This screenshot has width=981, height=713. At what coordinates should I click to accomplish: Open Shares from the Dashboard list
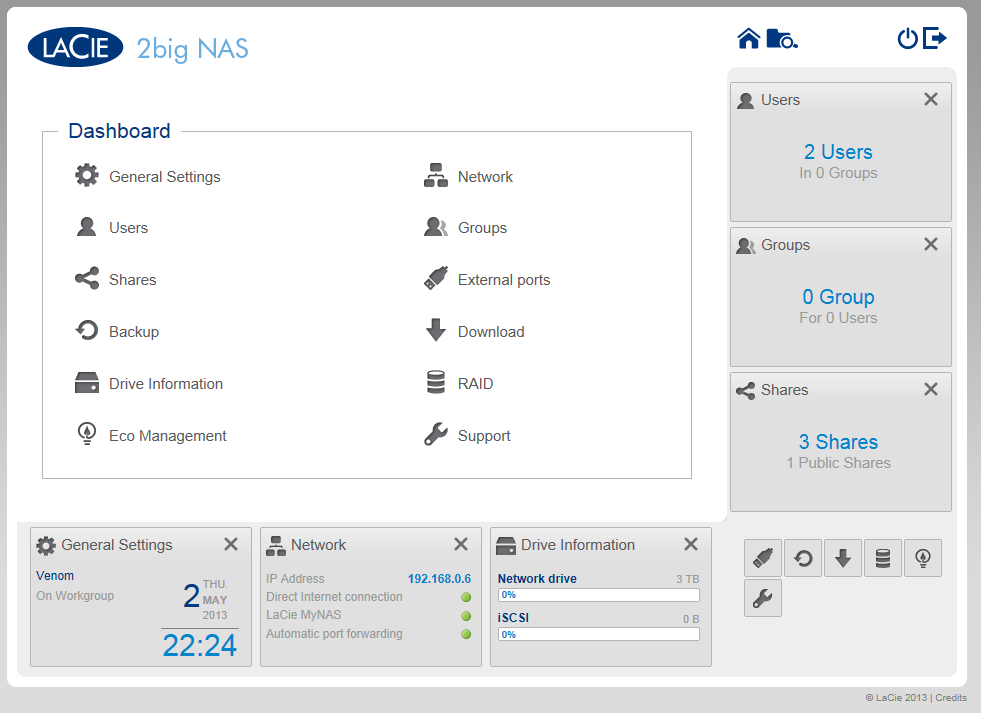click(116, 279)
